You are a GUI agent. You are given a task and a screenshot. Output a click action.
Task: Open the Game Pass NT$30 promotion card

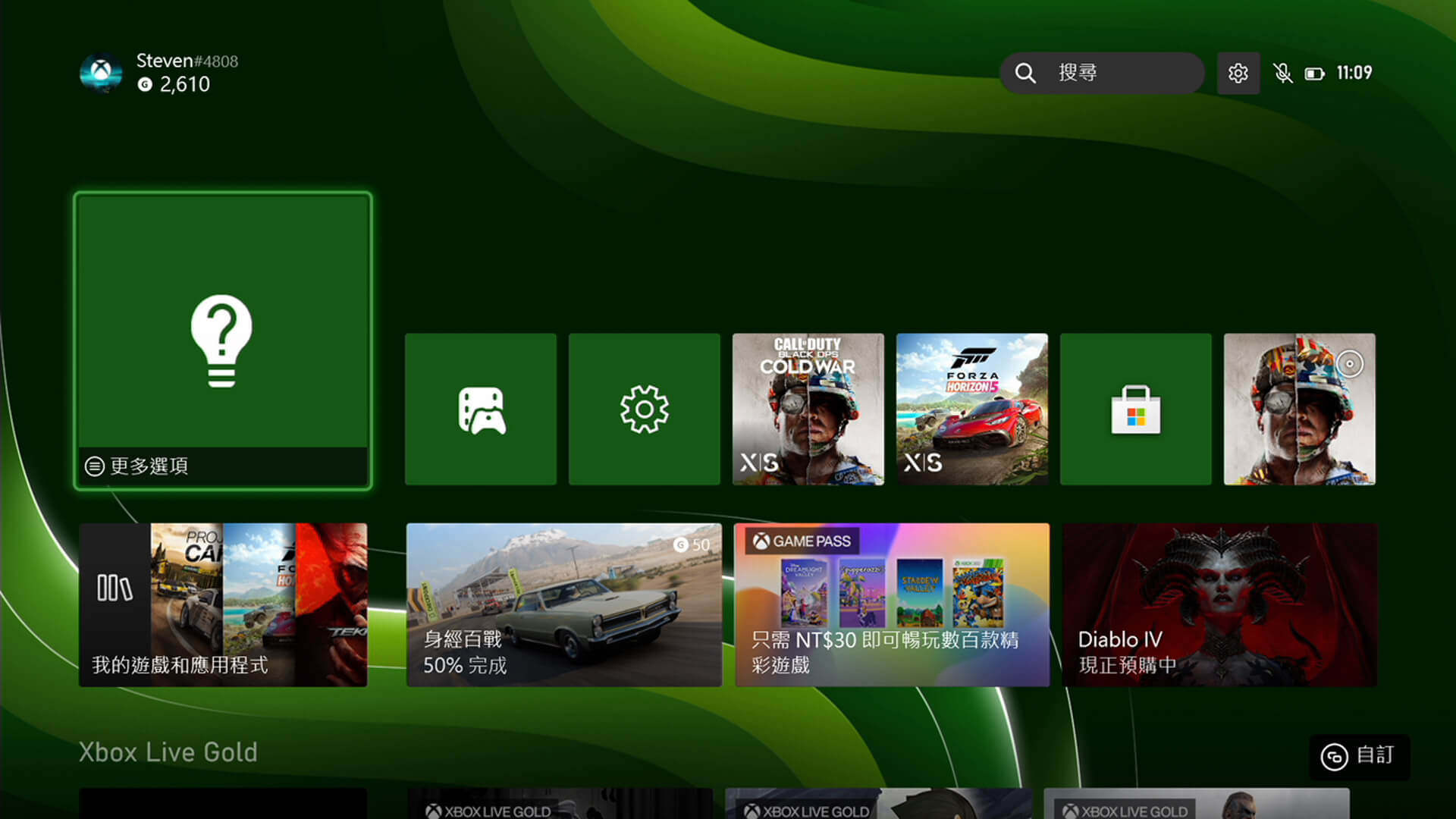[x=893, y=605]
